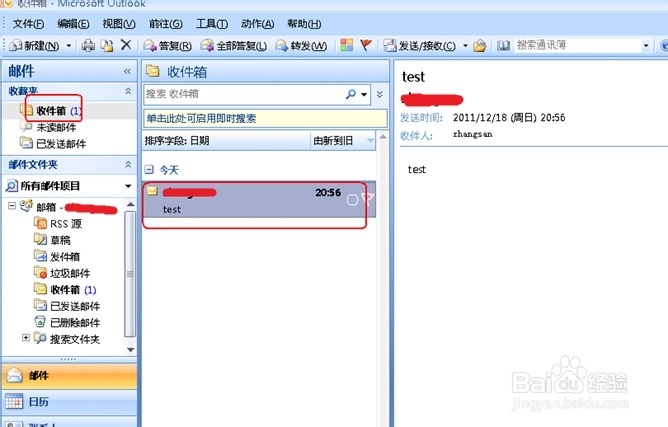This screenshot has width=668, height=427.
Task: Select the Search Folders (搜索文件夹) item
Action: tap(67, 339)
